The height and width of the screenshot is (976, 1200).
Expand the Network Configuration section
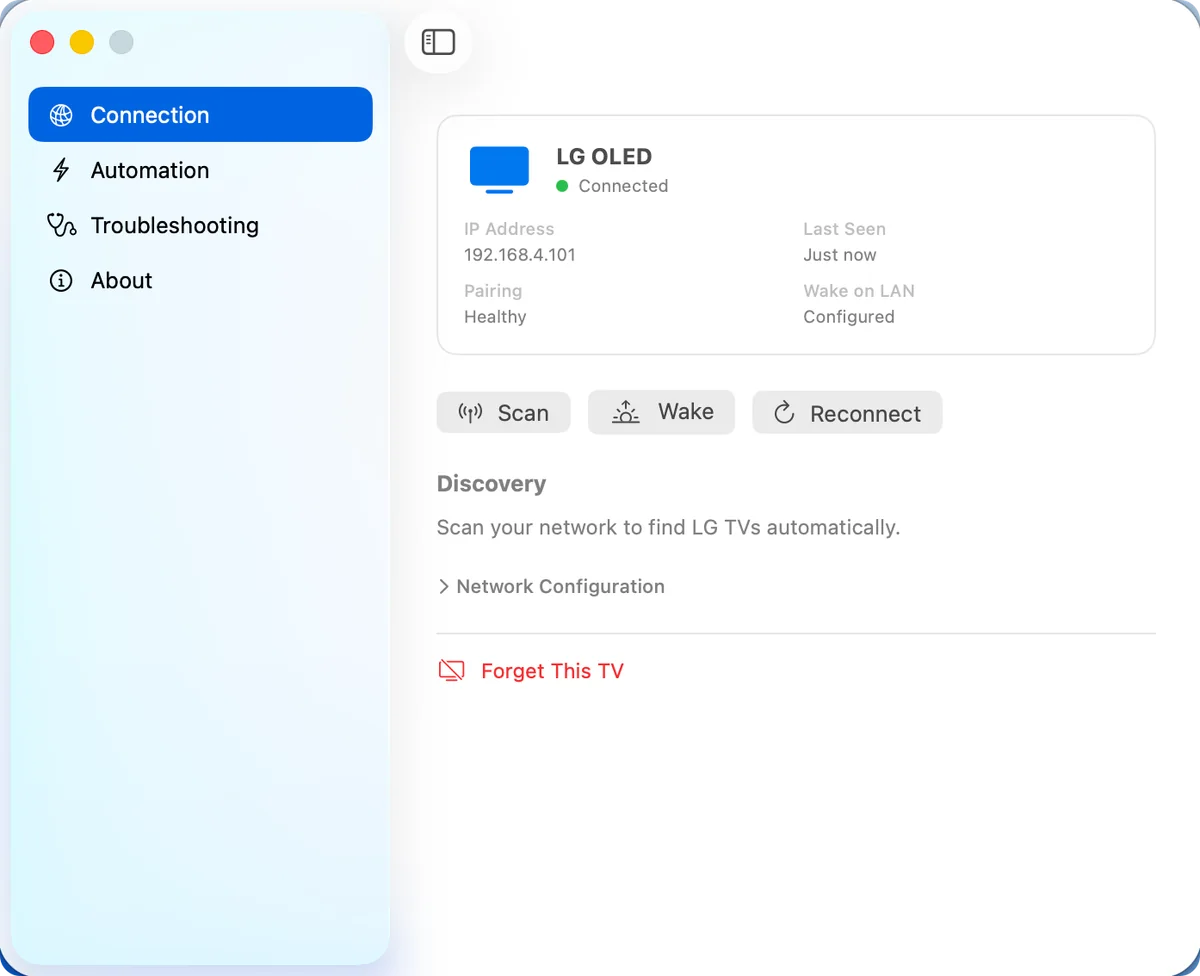(551, 587)
